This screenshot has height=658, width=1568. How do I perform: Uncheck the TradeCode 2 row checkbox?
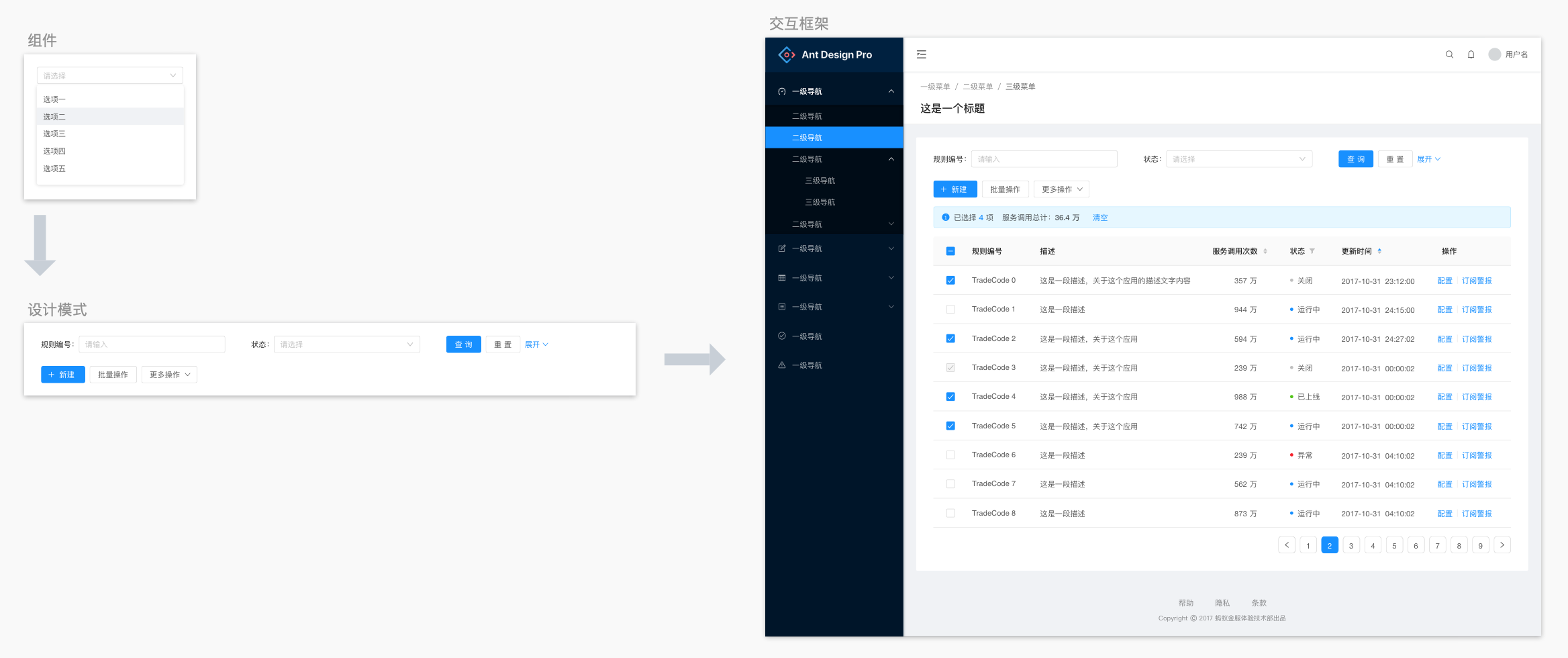[x=950, y=338]
